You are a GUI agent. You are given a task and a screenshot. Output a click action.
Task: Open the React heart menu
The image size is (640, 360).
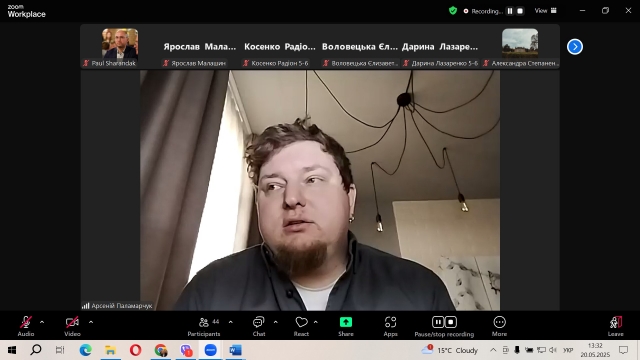301,326
